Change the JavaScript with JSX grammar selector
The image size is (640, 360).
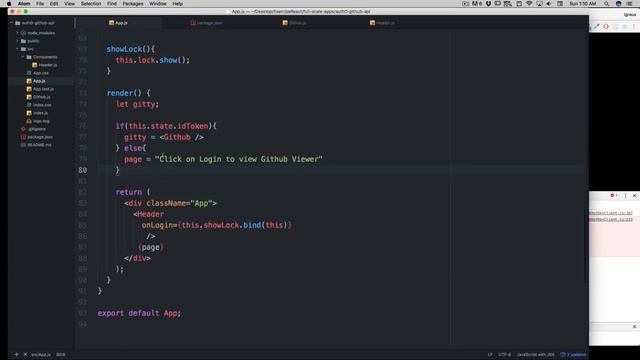click(536, 354)
